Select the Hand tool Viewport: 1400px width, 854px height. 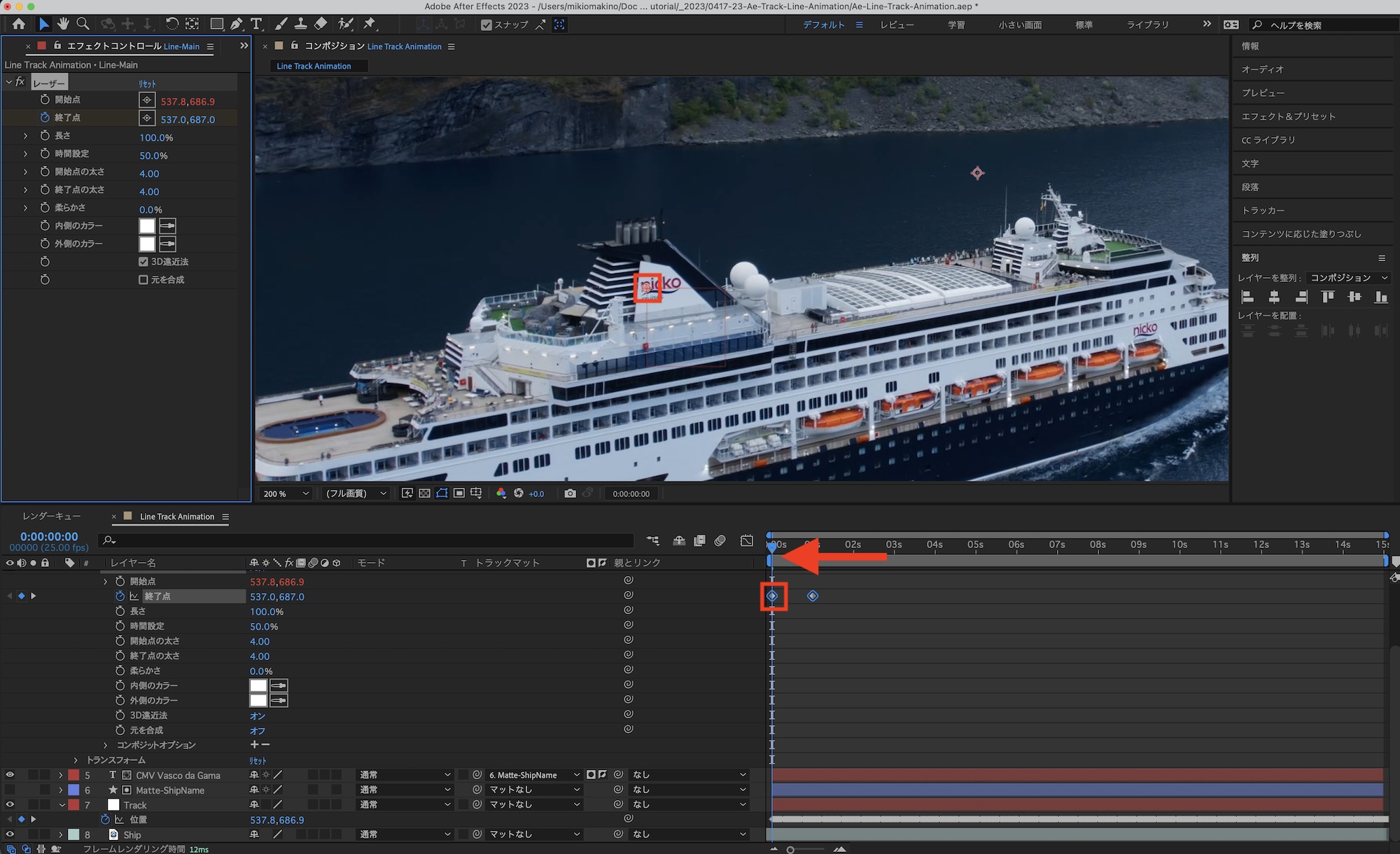[x=63, y=24]
